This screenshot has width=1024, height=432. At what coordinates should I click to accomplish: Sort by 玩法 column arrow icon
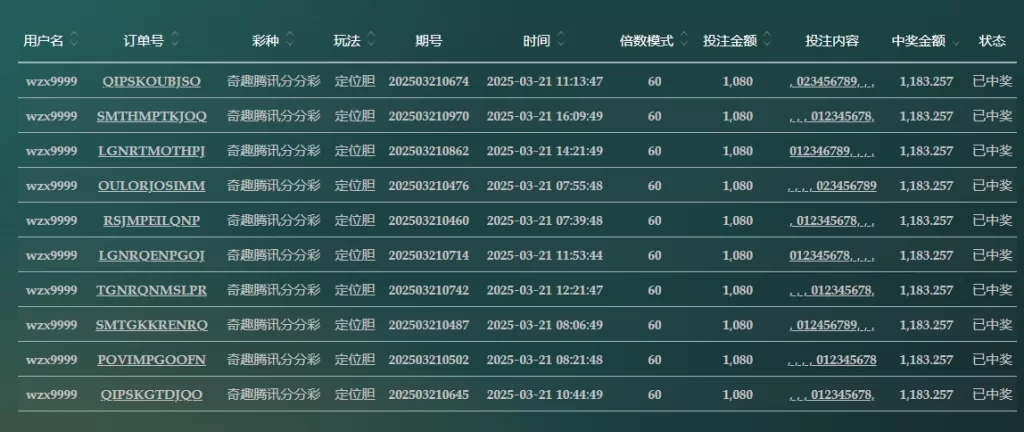371,40
